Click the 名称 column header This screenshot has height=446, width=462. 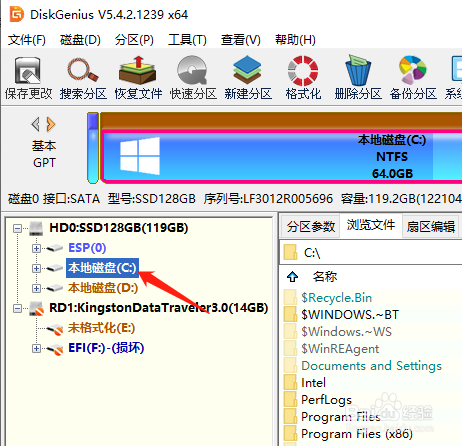tap(325, 276)
